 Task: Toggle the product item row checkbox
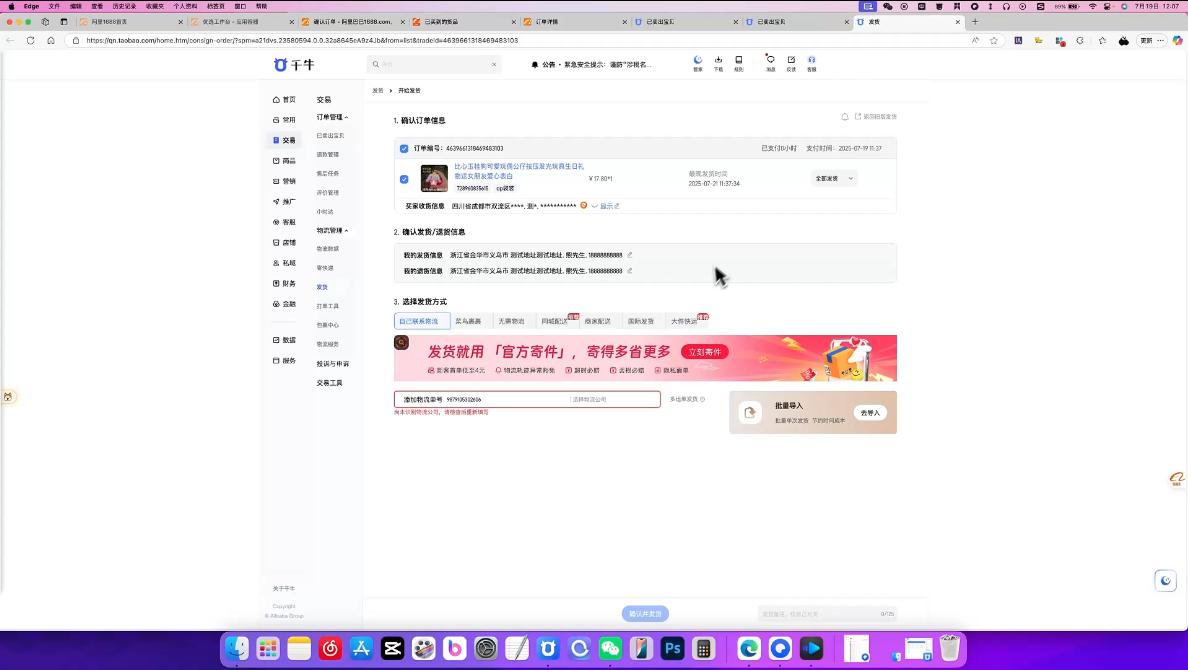[x=404, y=179]
